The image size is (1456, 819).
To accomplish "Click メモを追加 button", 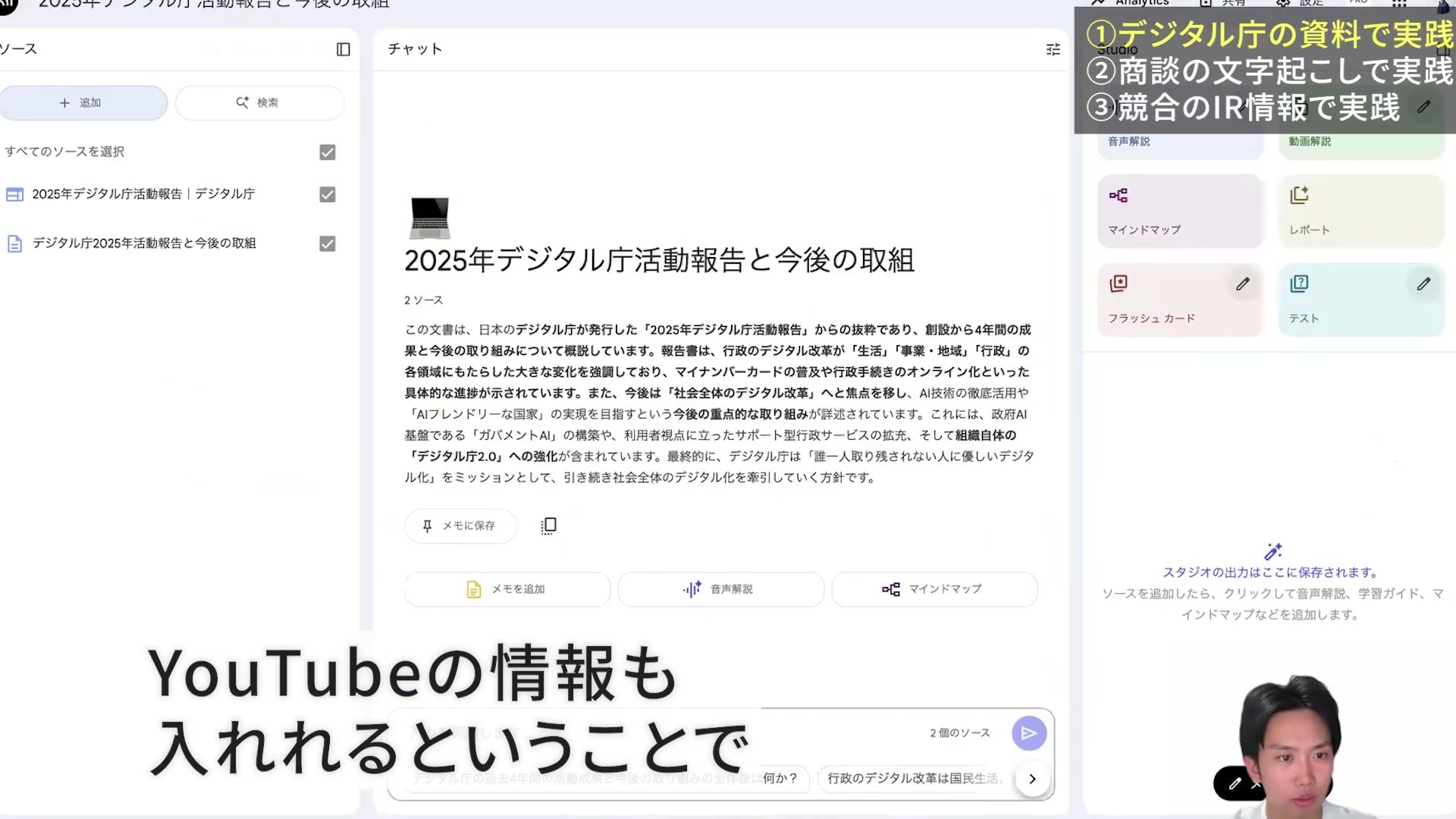I will click(x=507, y=589).
